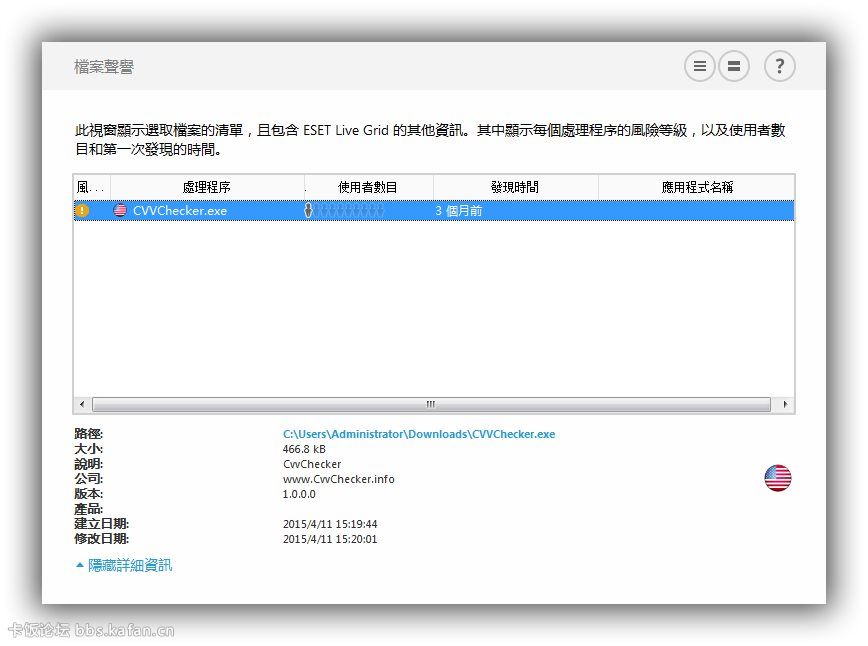868x646 pixels.
Task: Switch to the detailed list view icon
Action: tap(700, 67)
